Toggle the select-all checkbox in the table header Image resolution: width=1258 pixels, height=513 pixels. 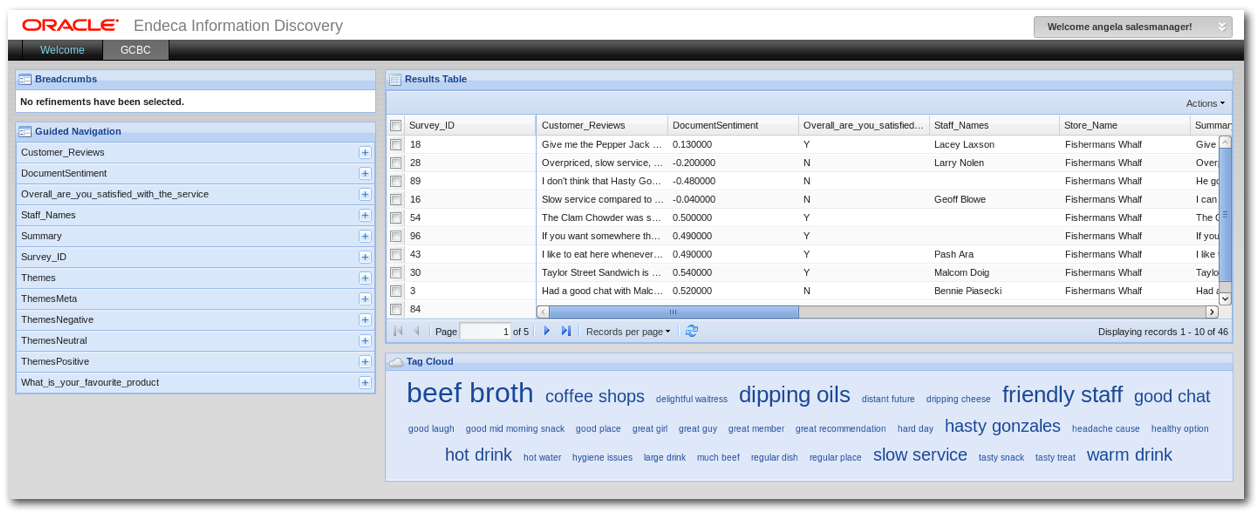click(x=396, y=126)
